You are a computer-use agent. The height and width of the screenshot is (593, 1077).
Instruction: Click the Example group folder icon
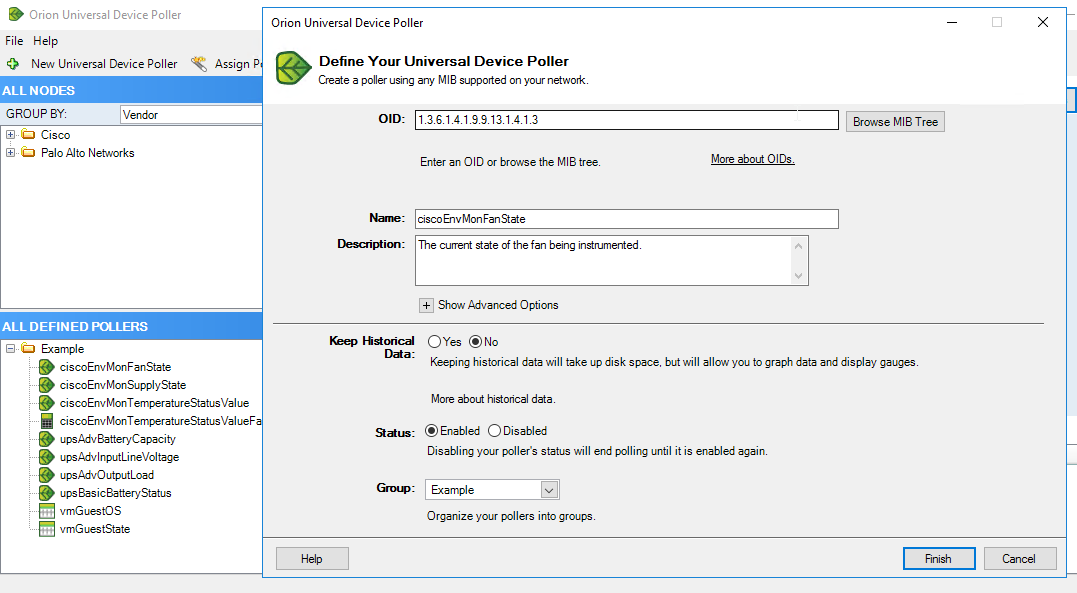point(28,348)
